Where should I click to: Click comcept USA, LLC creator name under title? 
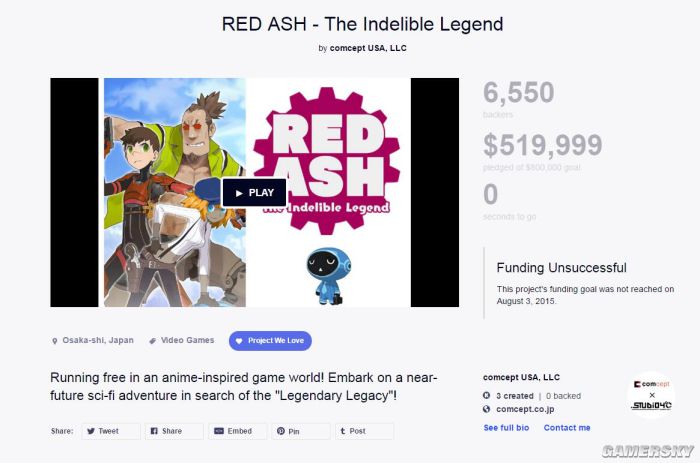(x=368, y=48)
